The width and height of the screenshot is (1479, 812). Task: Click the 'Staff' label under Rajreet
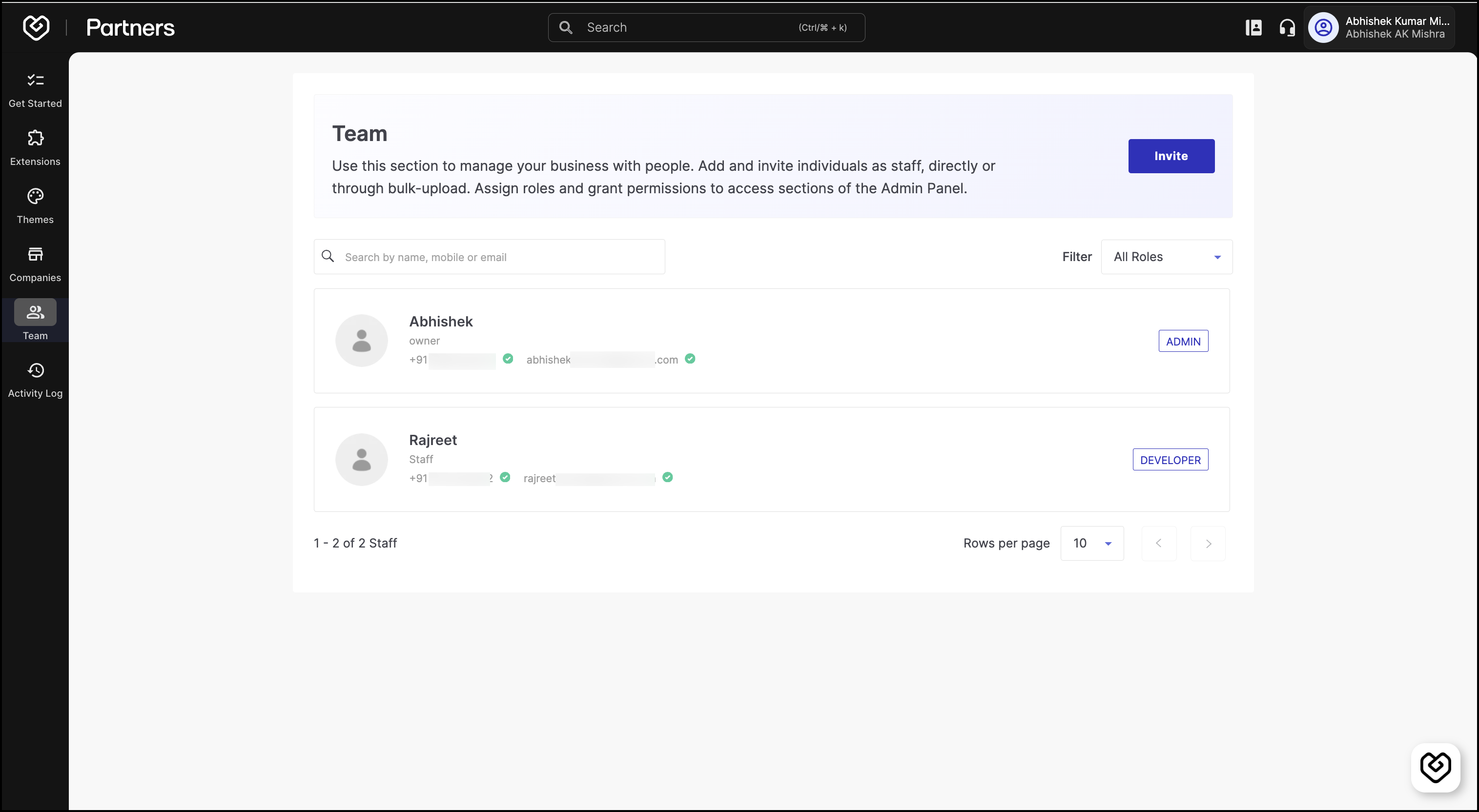[x=421, y=460]
